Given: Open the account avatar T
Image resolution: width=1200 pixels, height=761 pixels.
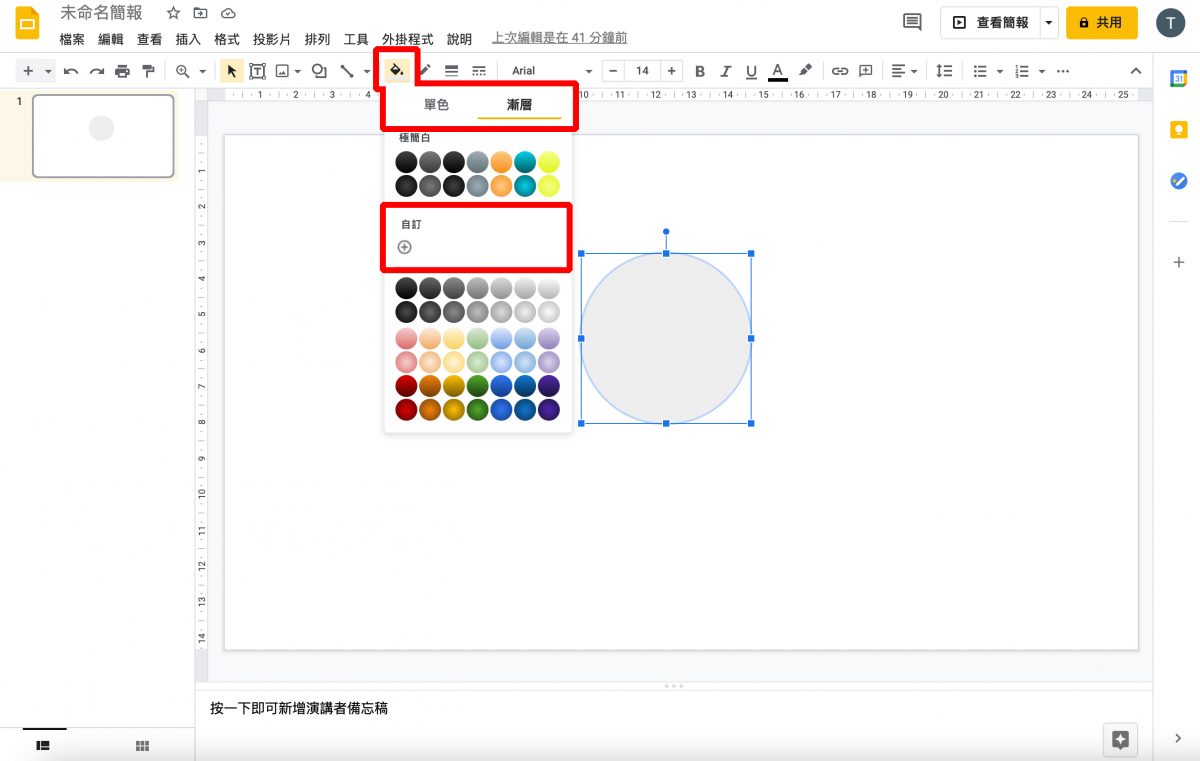Looking at the screenshot, I should 1170,23.
